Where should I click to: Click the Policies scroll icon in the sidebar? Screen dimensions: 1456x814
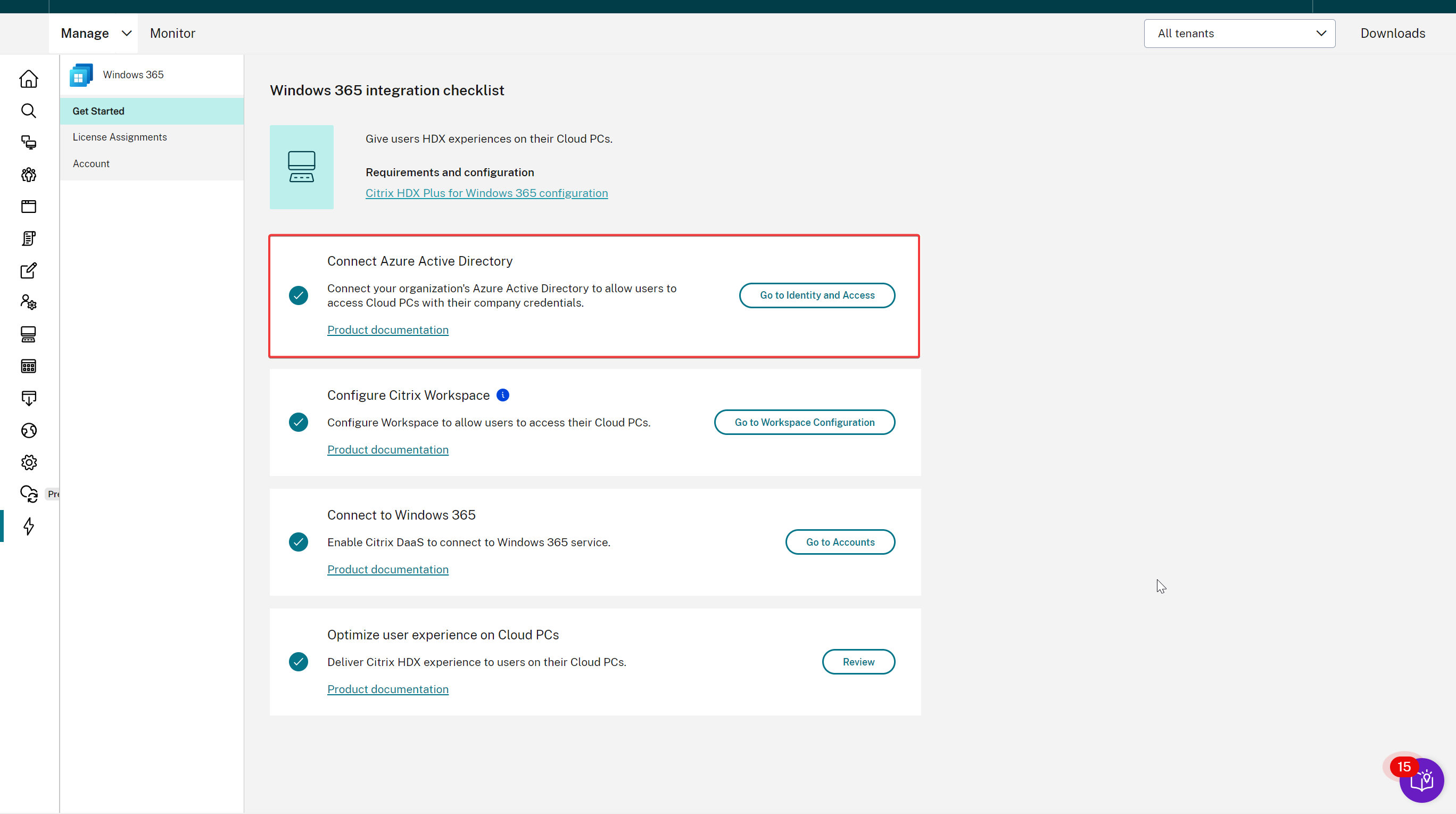28,238
